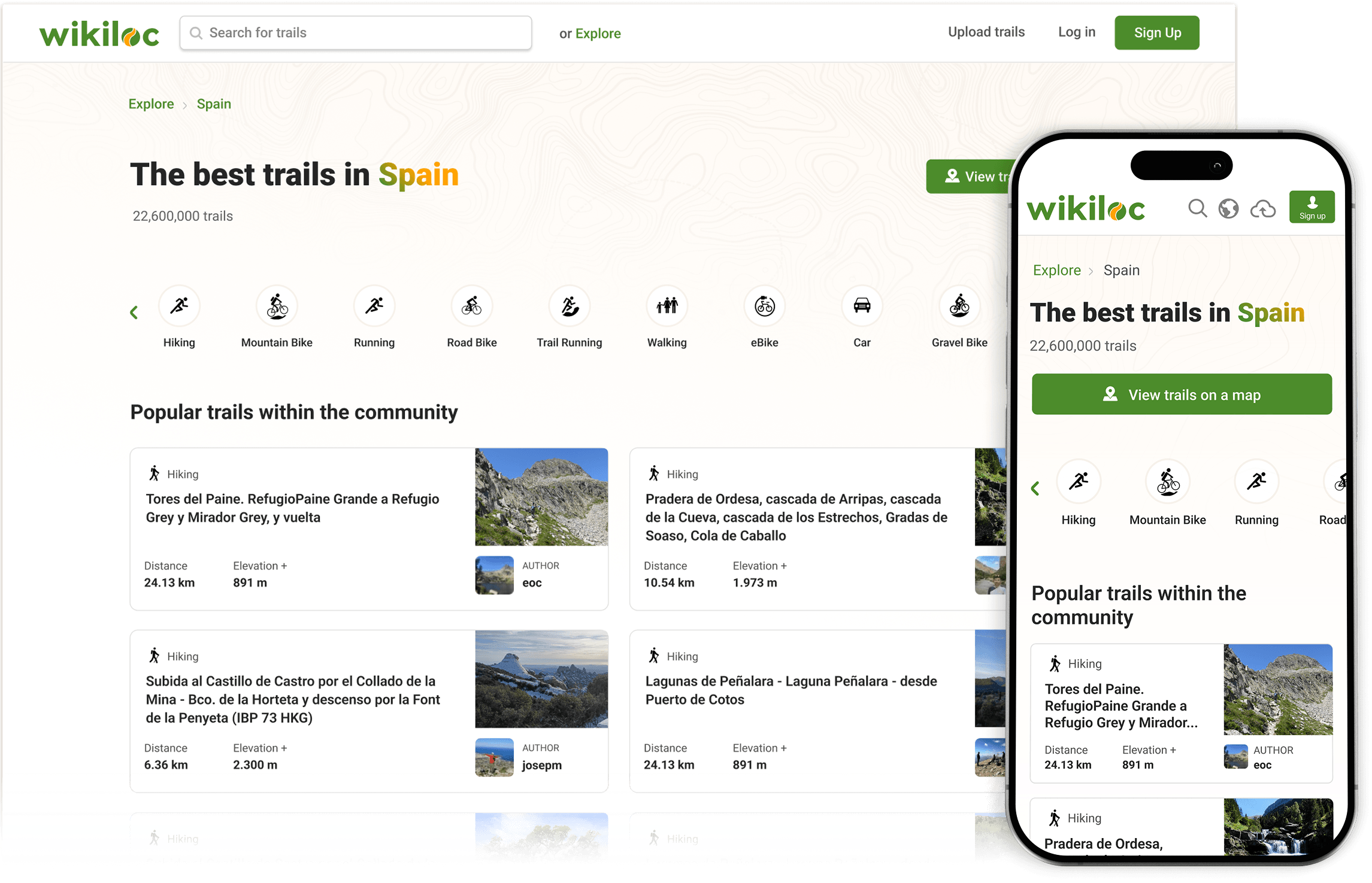Select Mountain Bike activity icon on desktop
Screen dimensions: 1372x883
[x=277, y=306]
